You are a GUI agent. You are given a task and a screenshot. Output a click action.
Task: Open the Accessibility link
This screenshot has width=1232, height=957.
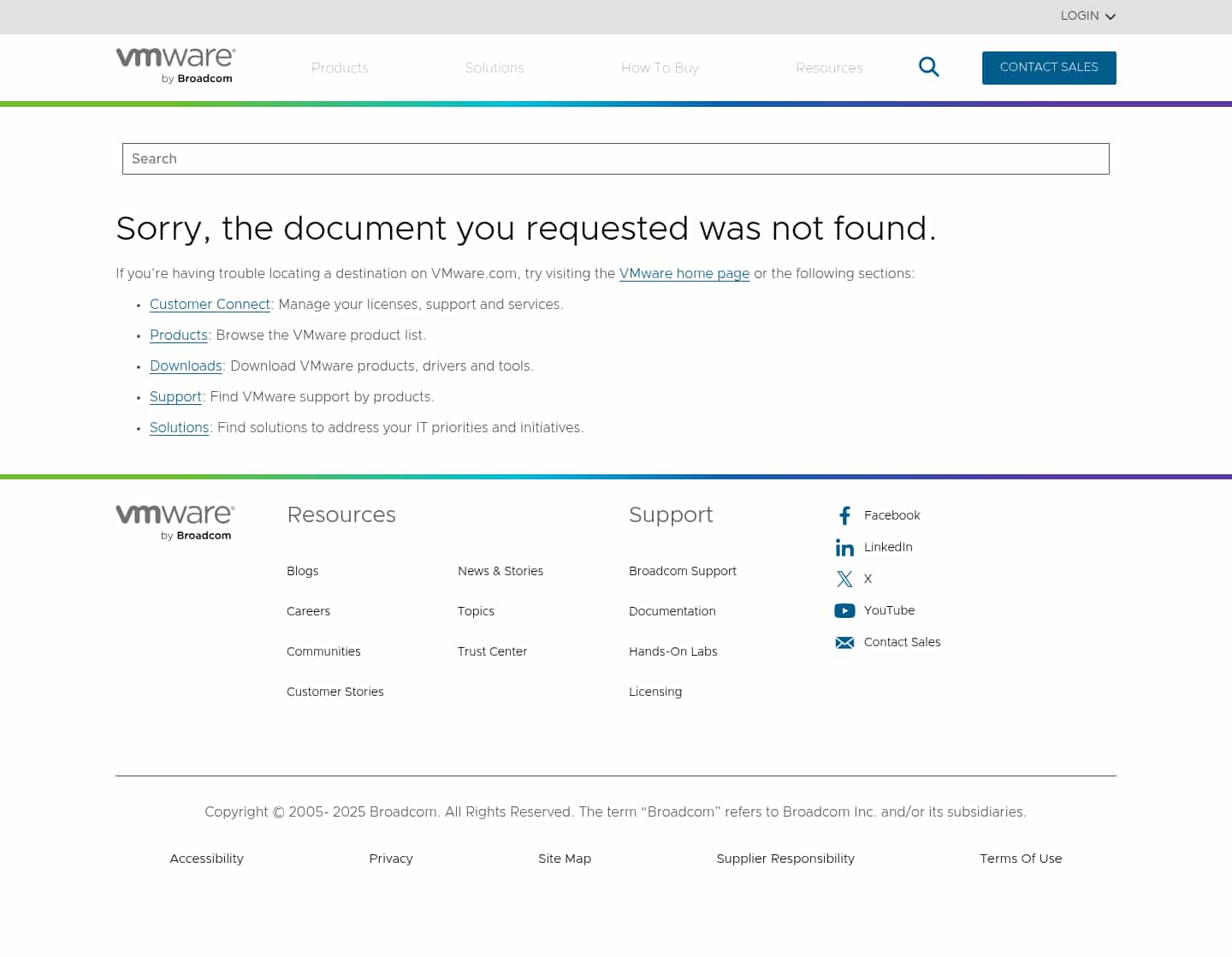tap(207, 859)
